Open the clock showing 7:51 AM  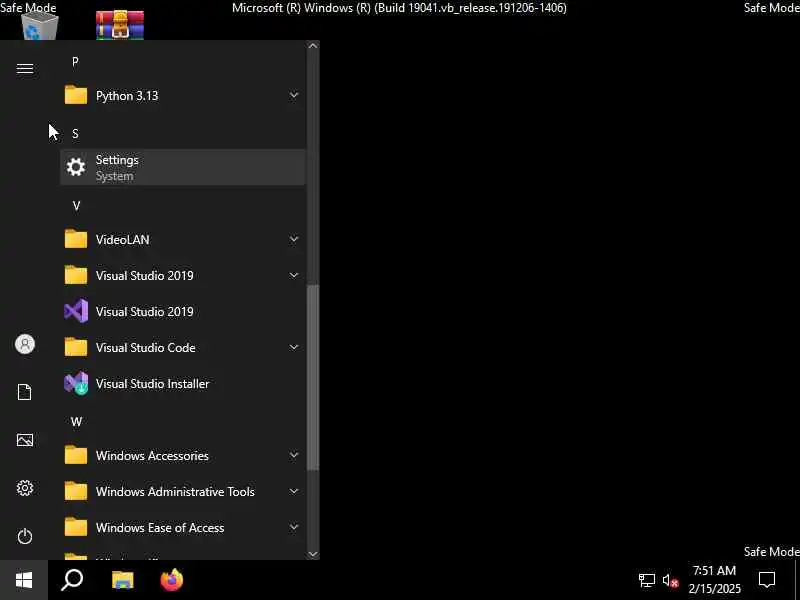click(714, 580)
